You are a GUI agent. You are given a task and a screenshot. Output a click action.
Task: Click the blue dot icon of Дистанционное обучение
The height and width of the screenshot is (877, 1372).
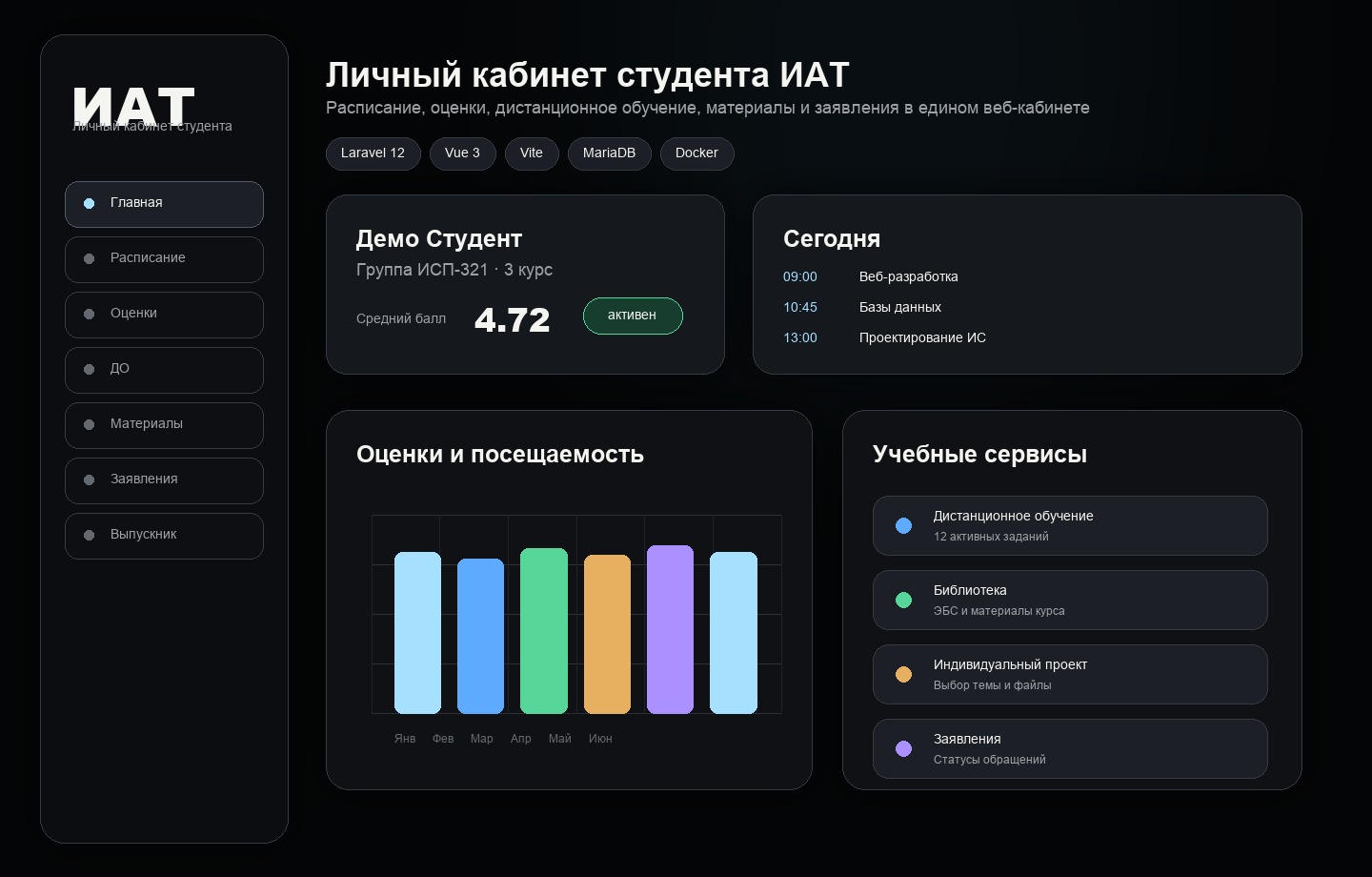click(904, 525)
